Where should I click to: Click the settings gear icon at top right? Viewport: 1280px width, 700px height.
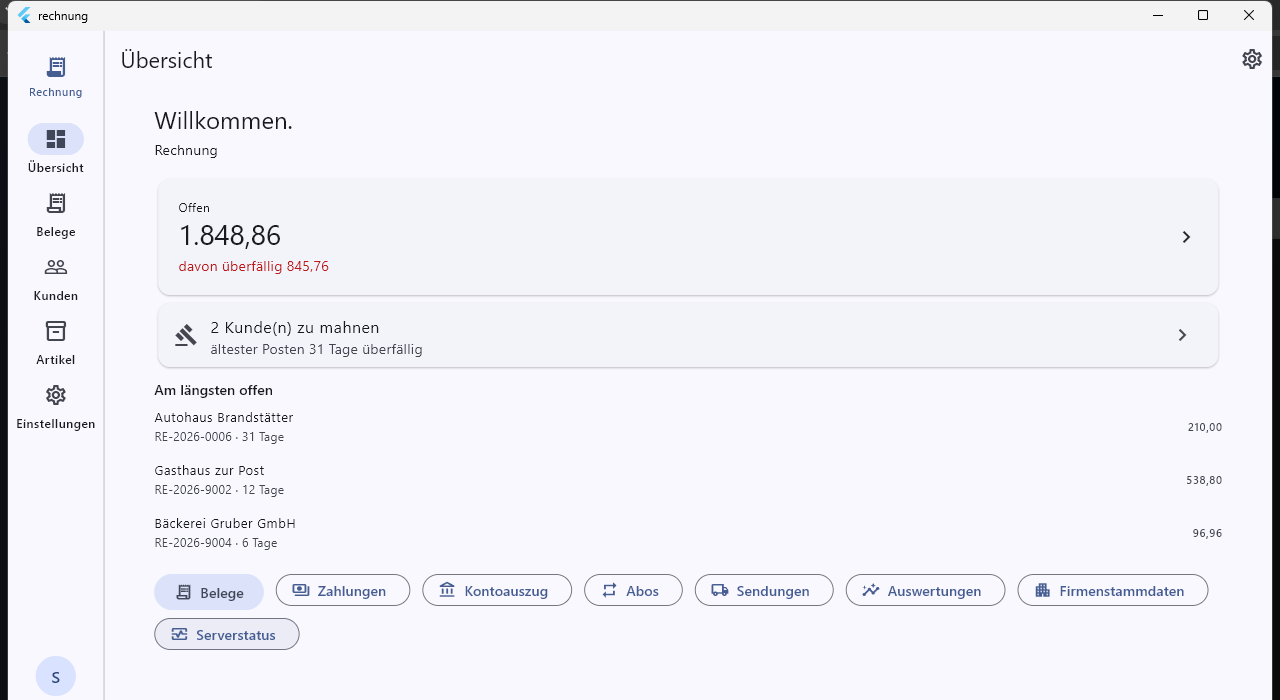pos(1252,59)
